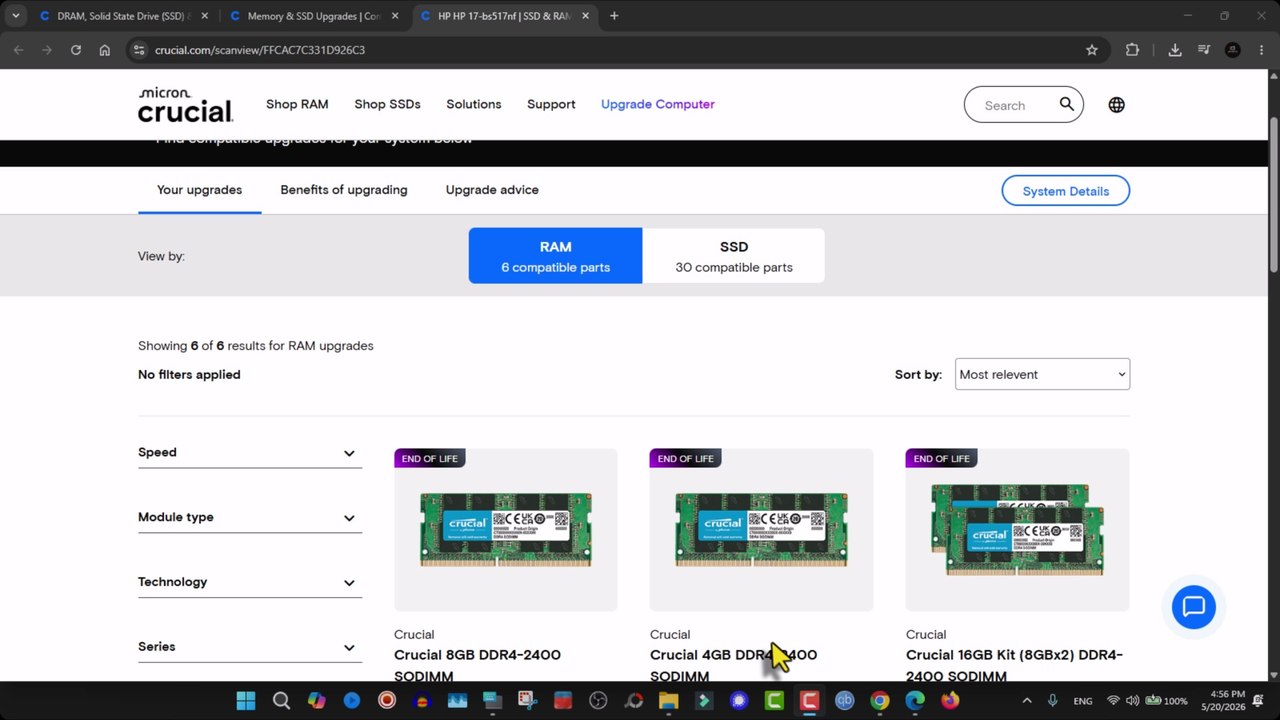Screen dimensions: 1280x720
Task: Open Copilot from the taskbar
Action: pyautogui.click(x=316, y=701)
